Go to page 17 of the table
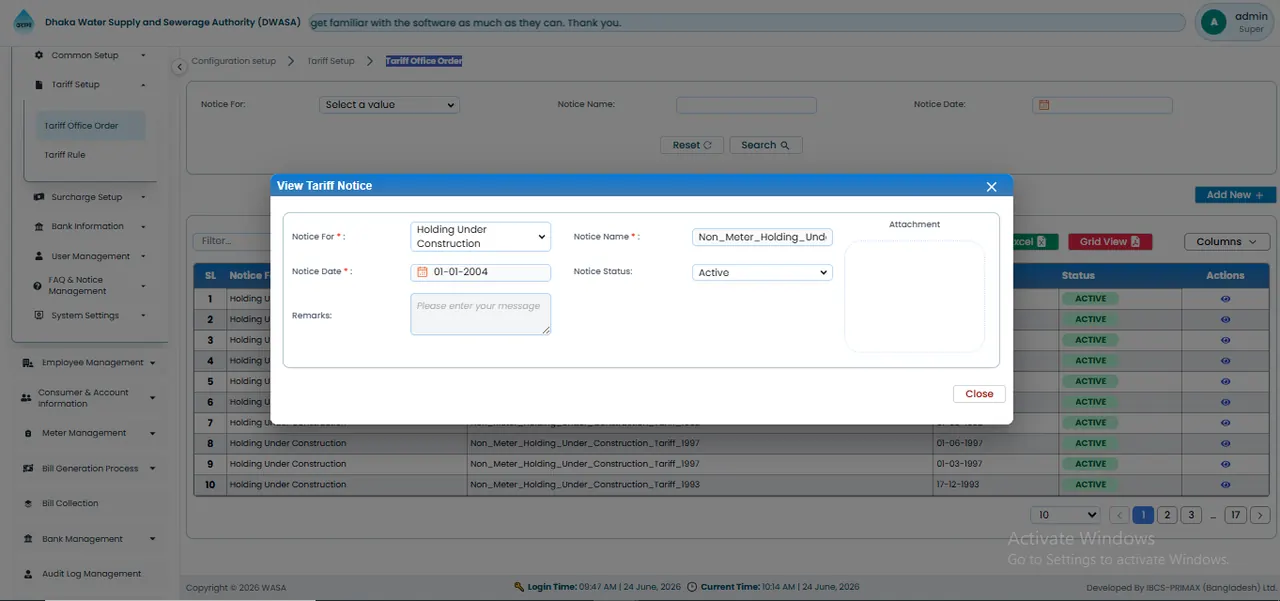Screen dimensions: 1280x601 tap(1236, 515)
